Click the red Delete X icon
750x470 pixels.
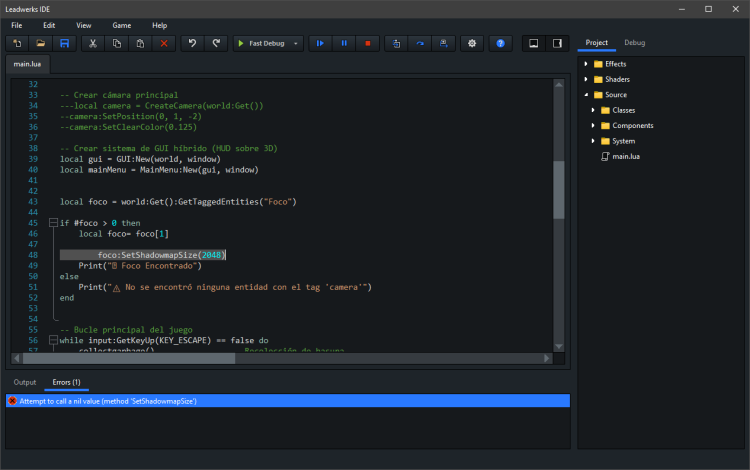pyautogui.click(x=164, y=44)
